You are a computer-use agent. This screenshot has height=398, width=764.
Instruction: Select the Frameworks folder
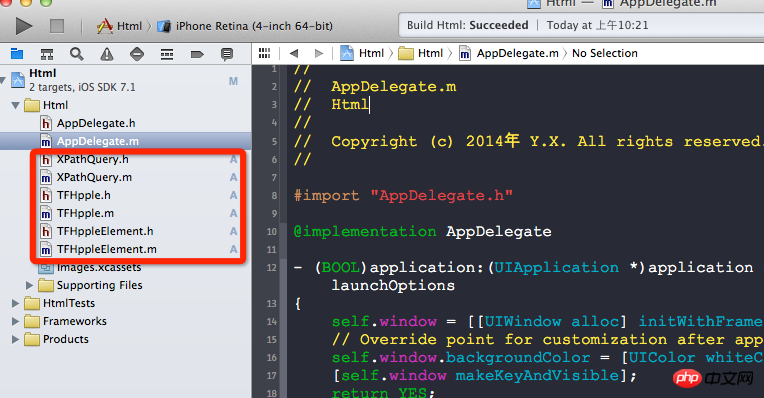point(65,321)
